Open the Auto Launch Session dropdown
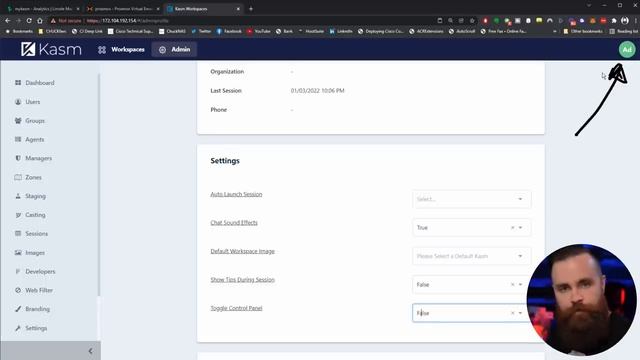 point(472,199)
